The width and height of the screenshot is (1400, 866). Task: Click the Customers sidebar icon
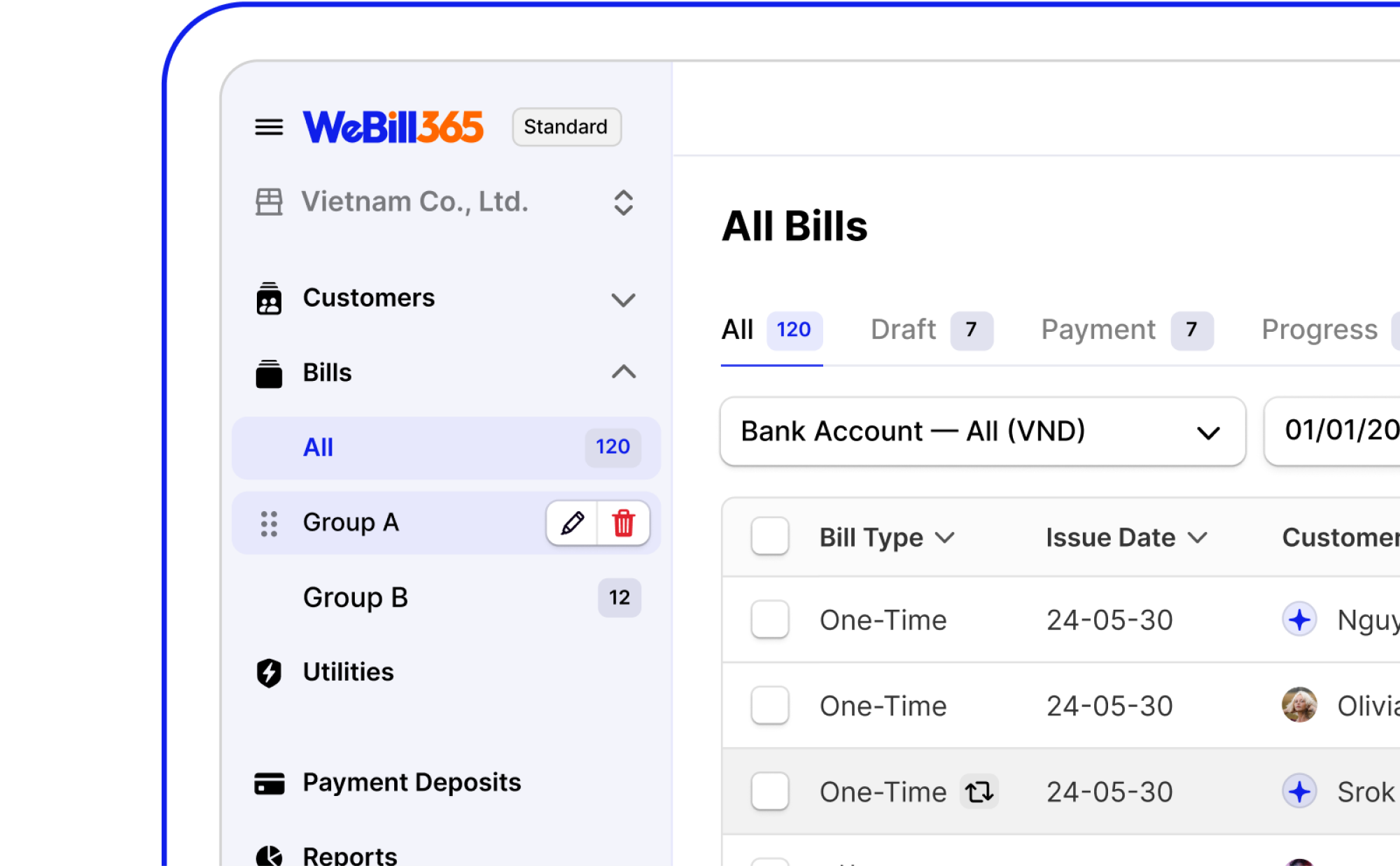(269, 298)
